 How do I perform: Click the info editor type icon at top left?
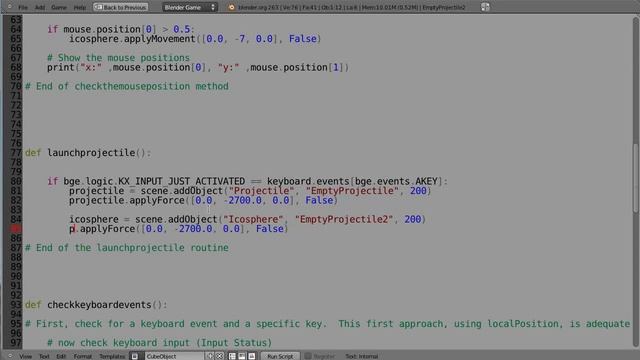tap(9, 7)
